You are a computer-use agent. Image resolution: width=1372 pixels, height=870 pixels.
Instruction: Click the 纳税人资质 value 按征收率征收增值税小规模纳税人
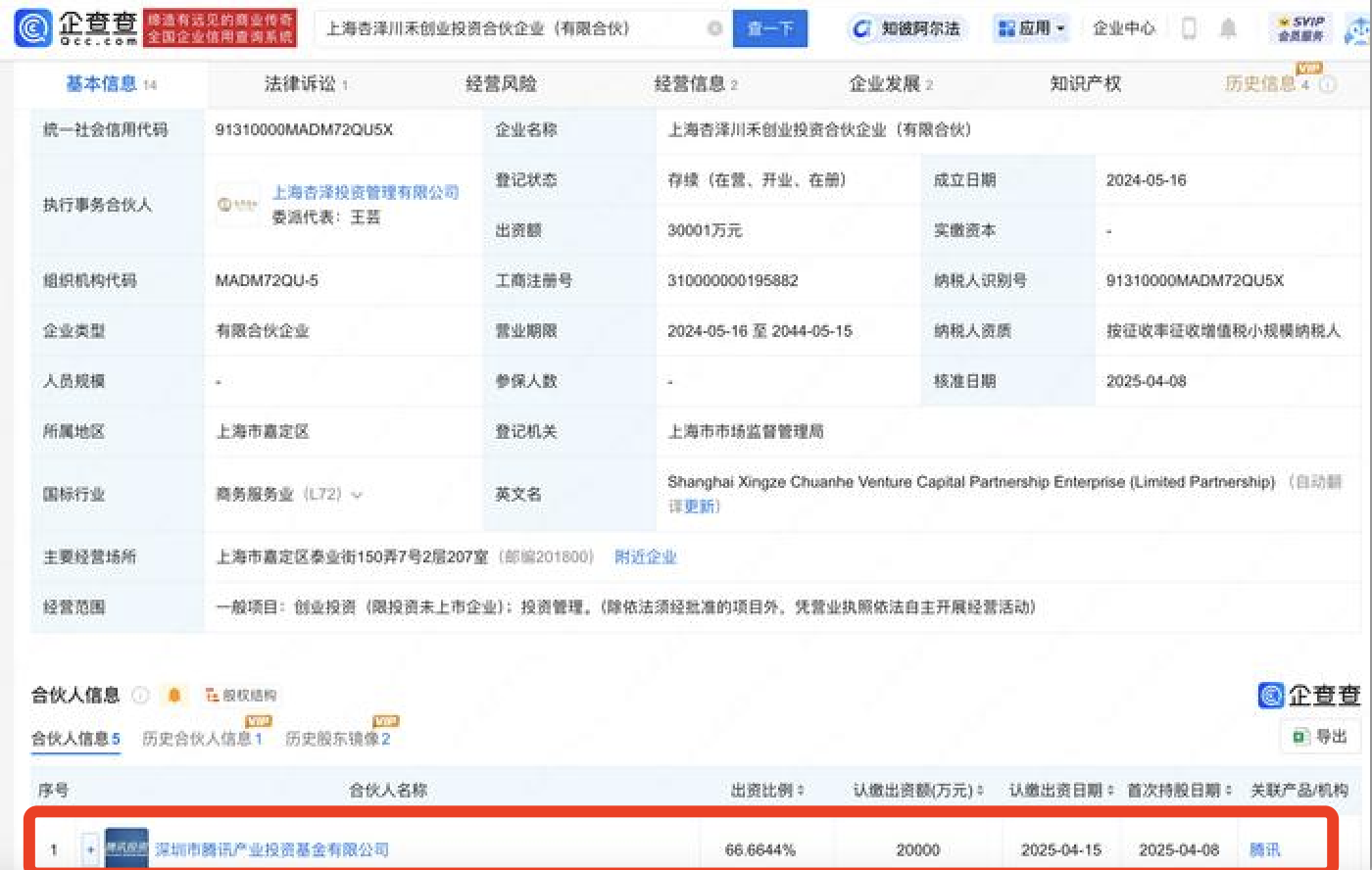(x=1223, y=331)
